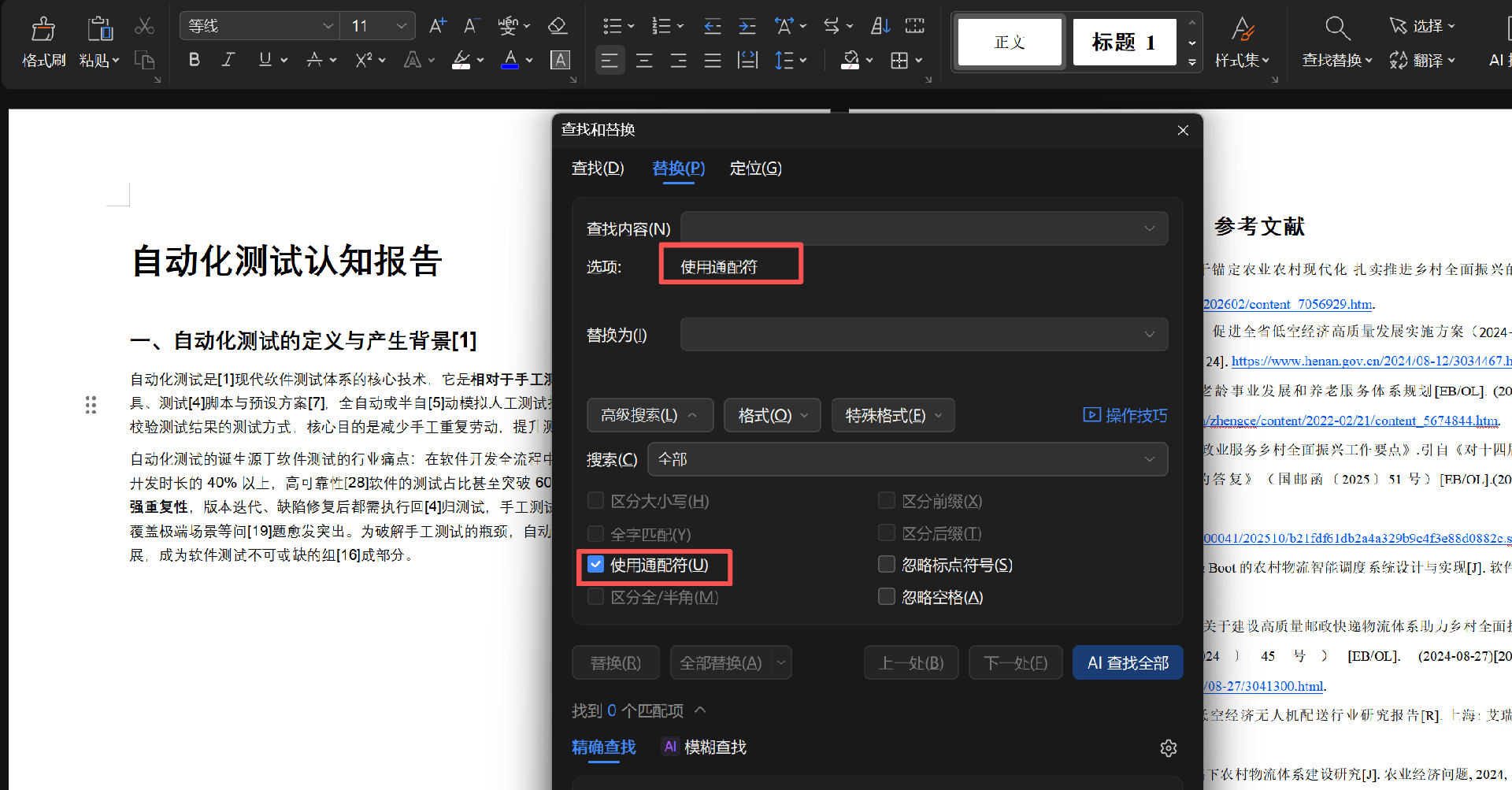Apply the 标题 1 style
Viewport: 1512px width, 790px height.
coord(1124,42)
